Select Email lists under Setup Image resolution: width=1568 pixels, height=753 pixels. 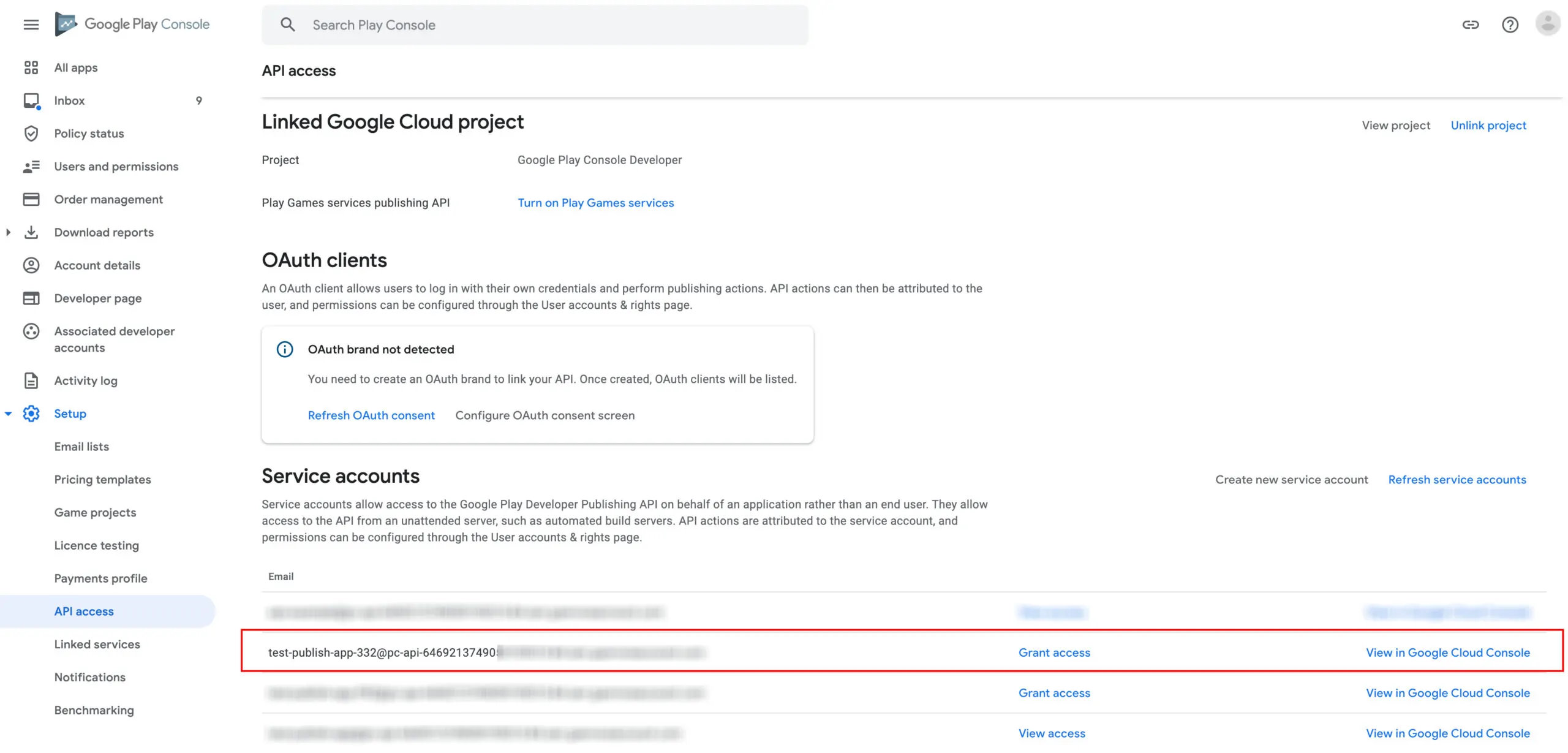point(81,447)
